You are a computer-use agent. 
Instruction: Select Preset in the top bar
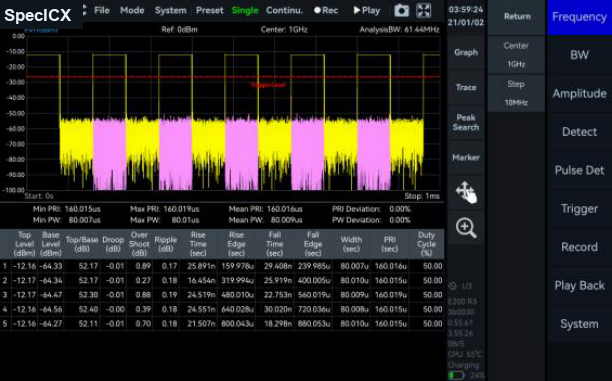(x=210, y=11)
